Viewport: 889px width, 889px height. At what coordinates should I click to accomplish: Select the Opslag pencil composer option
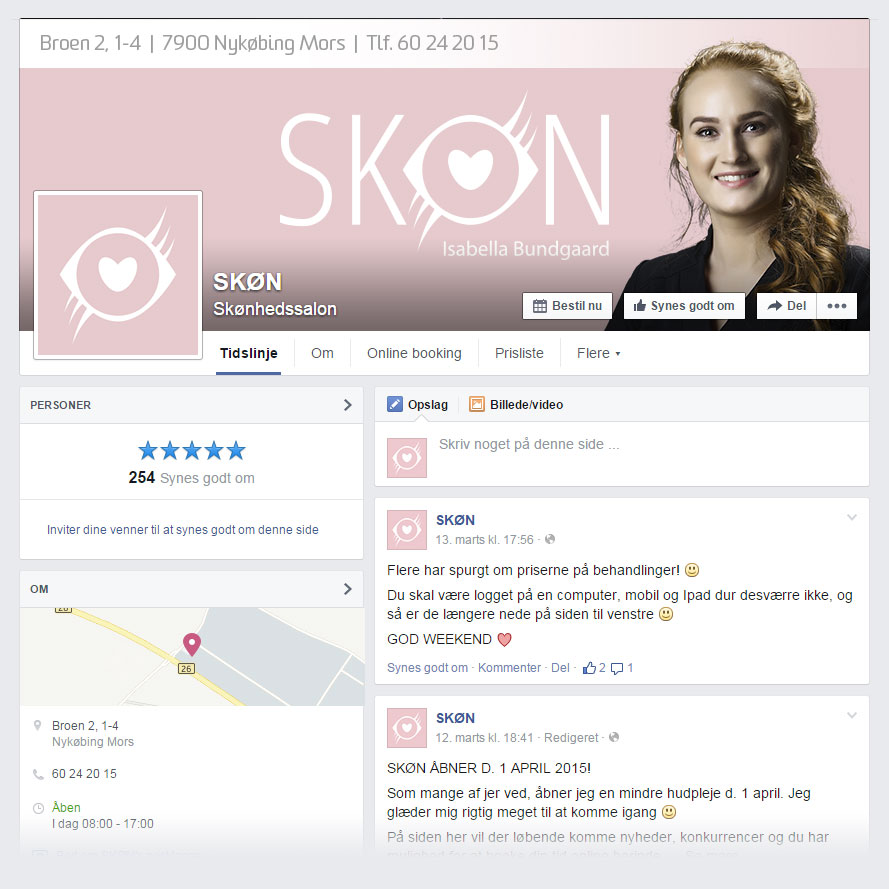417,404
